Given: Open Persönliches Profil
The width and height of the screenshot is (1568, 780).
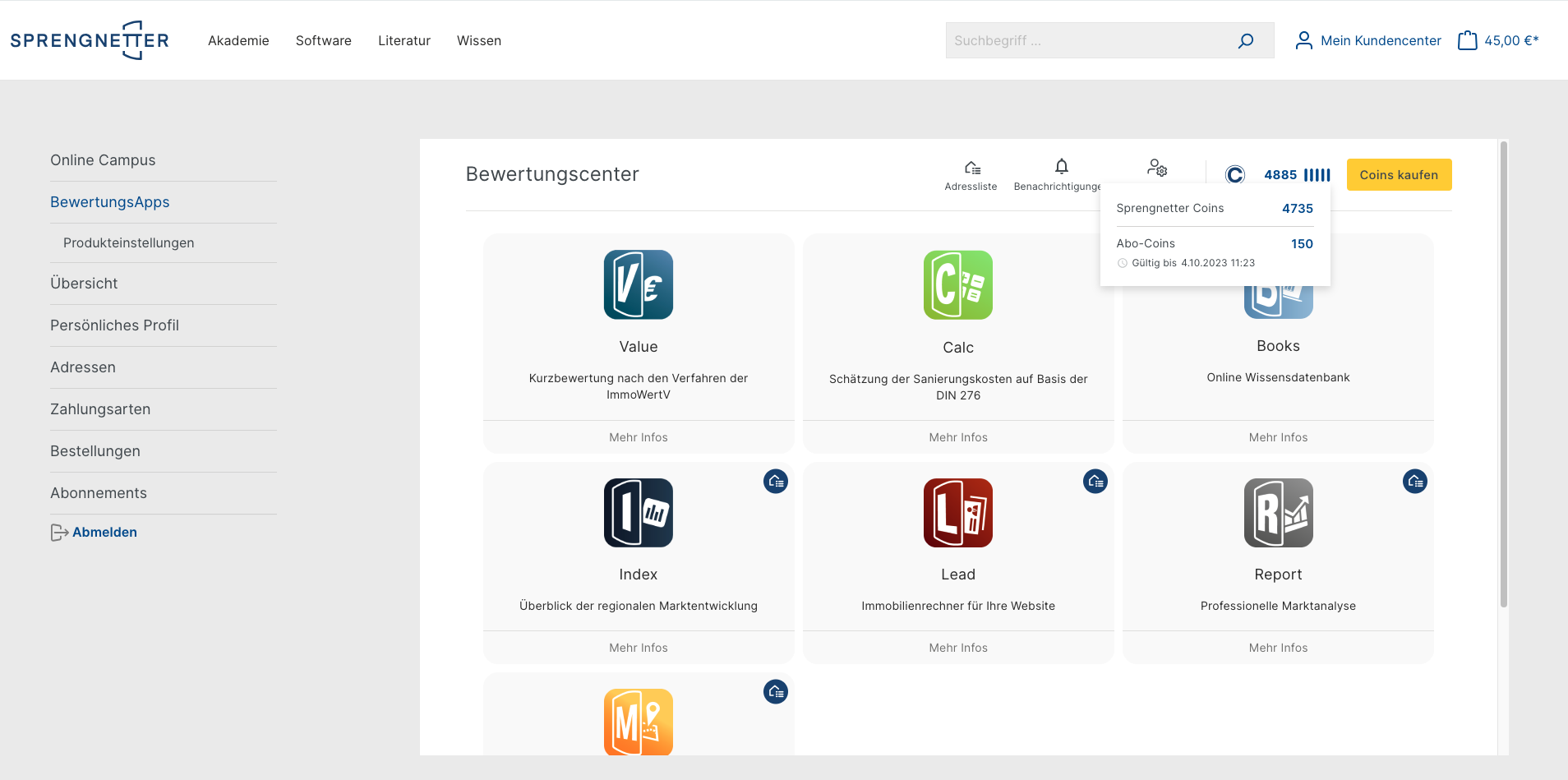Looking at the screenshot, I should coord(114,325).
